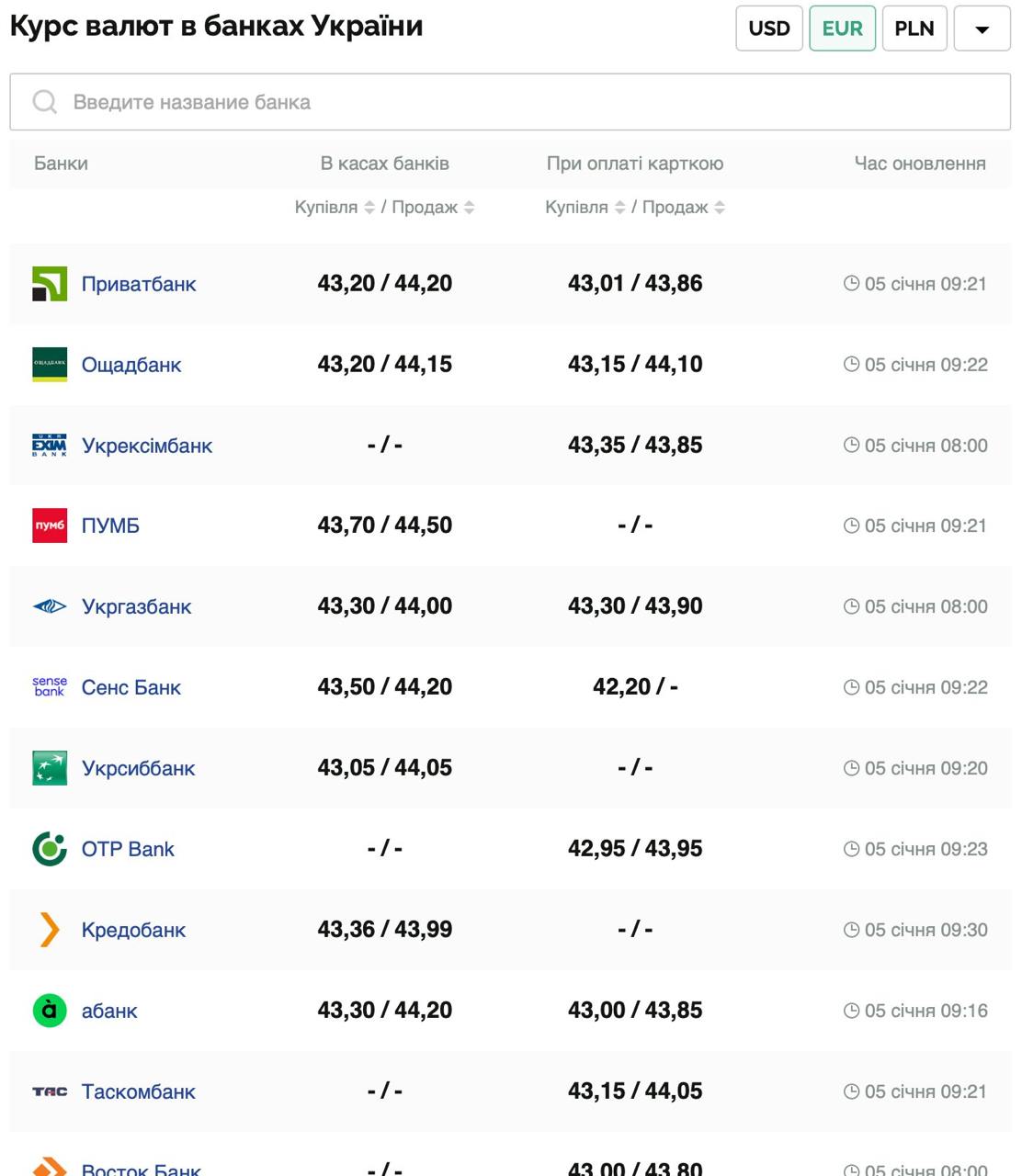Select the USD currency tab

click(769, 28)
